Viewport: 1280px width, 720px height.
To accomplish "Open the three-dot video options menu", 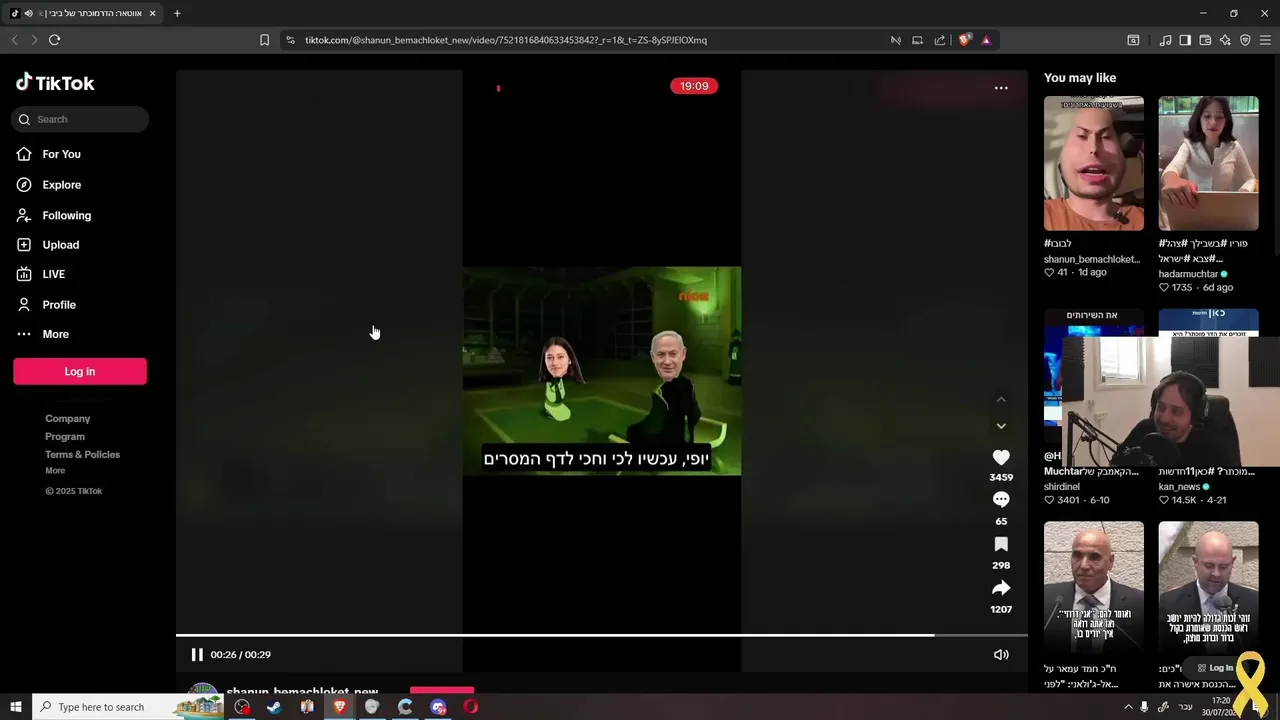I will pos(1001,88).
